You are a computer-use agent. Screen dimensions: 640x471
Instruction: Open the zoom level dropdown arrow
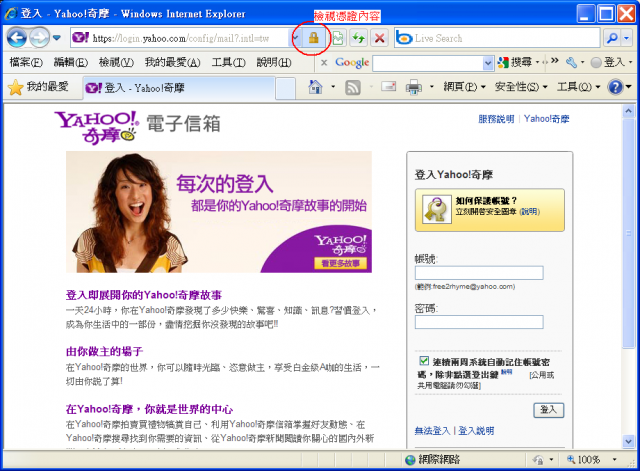point(614,460)
